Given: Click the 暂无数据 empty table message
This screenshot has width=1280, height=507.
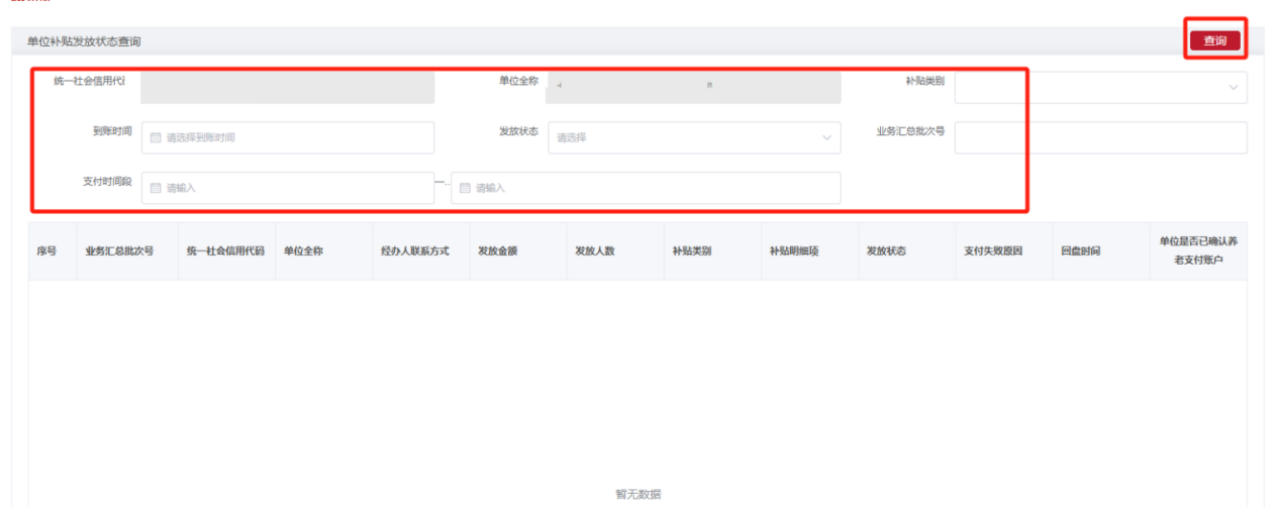Looking at the screenshot, I should pyautogui.click(x=638, y=494).
